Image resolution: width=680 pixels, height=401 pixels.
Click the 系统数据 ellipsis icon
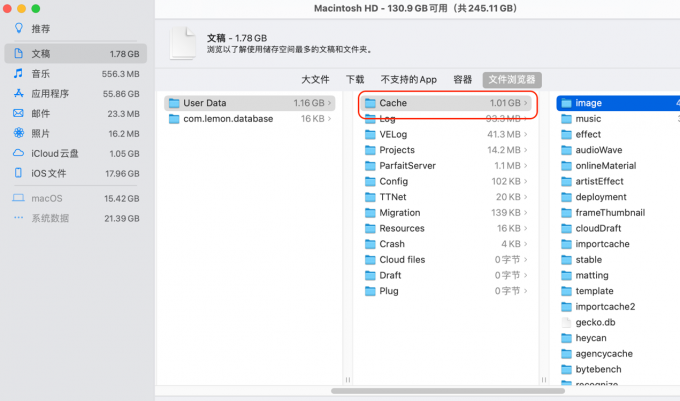[18, 218]
